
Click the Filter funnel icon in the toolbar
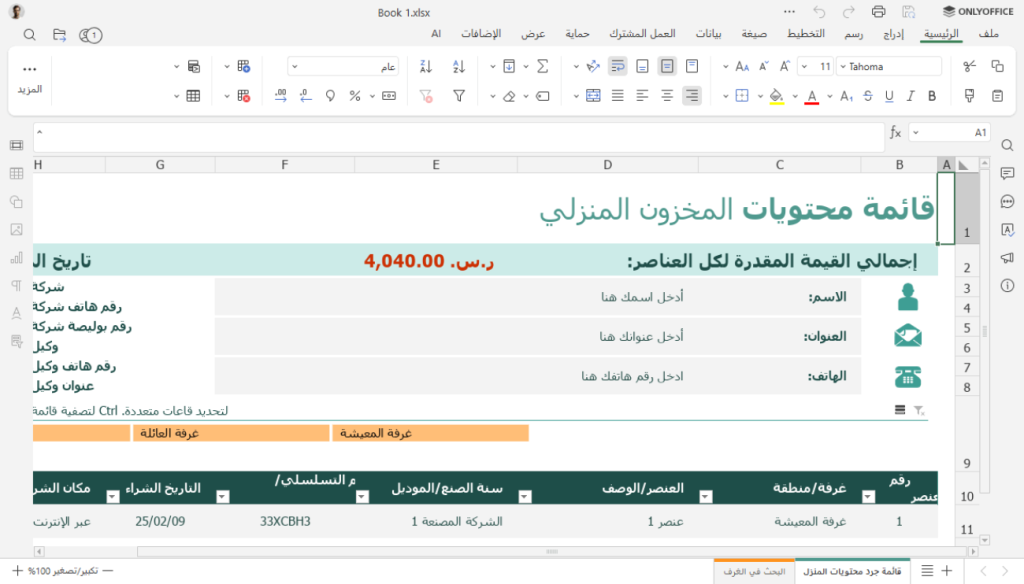click(459, 96)
